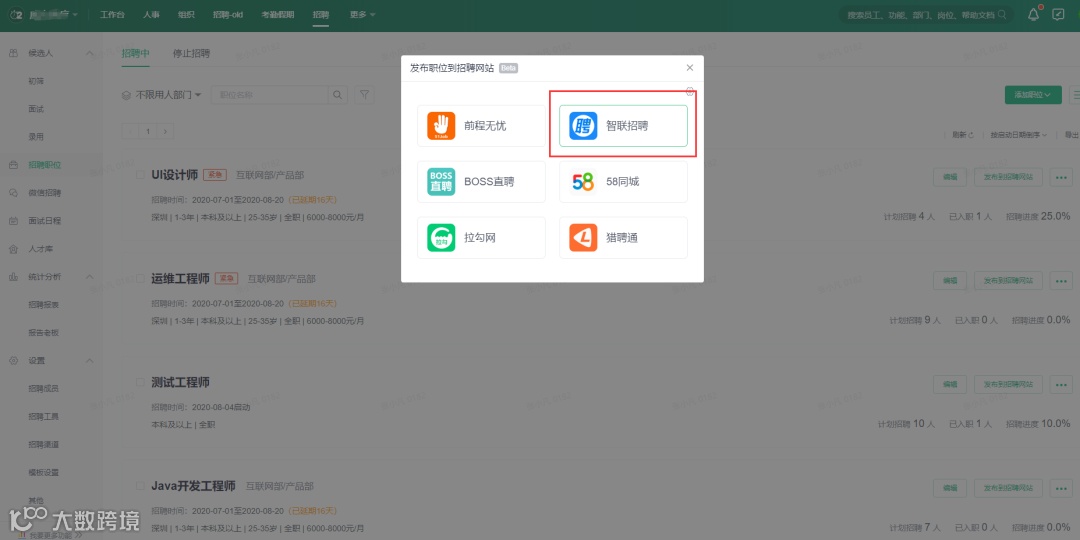The height and width of the screenshot is (540, 1080).
Task: Tick the checkbox for 运维工程师
Action: [141, 278]
